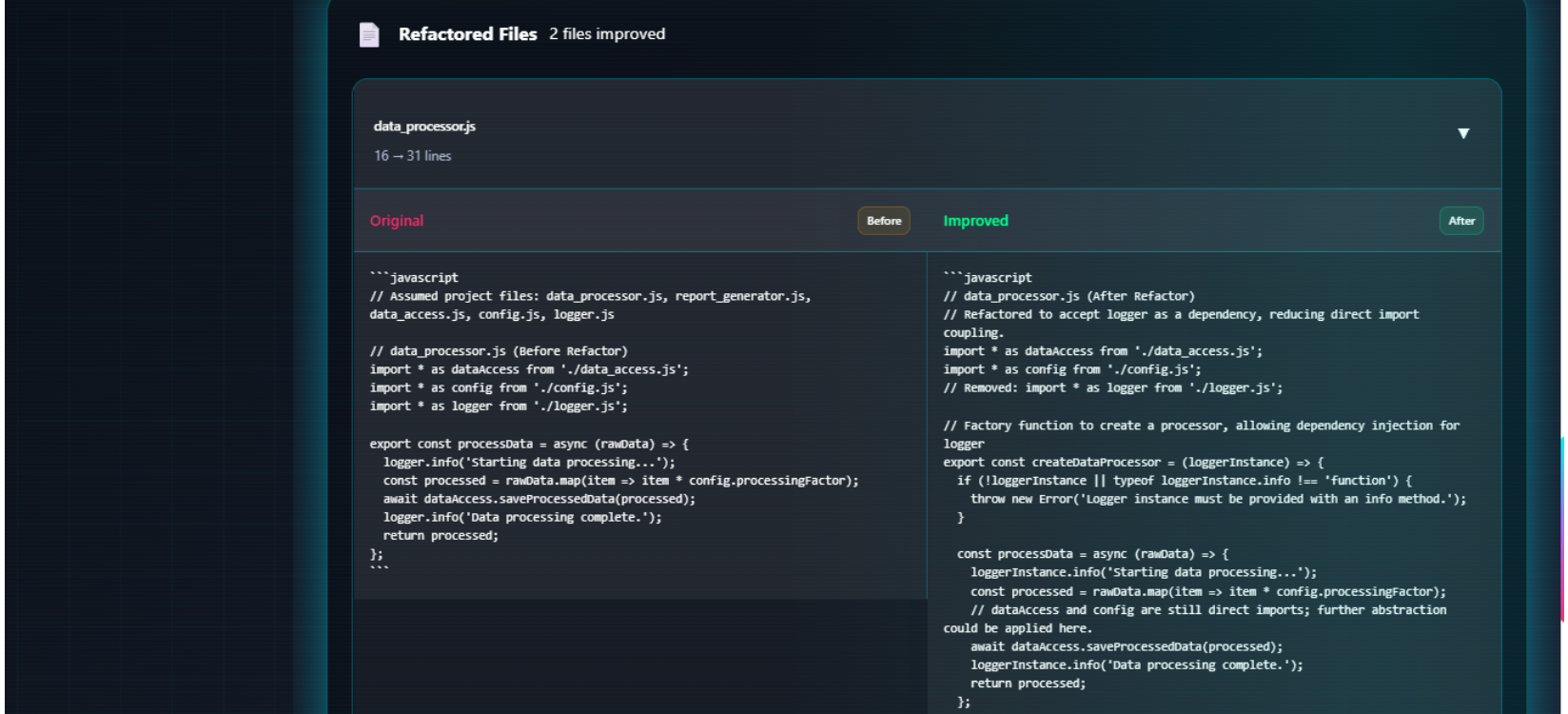
Task: Click the "2 files improved" label
Action: click(x=607, y=34)
